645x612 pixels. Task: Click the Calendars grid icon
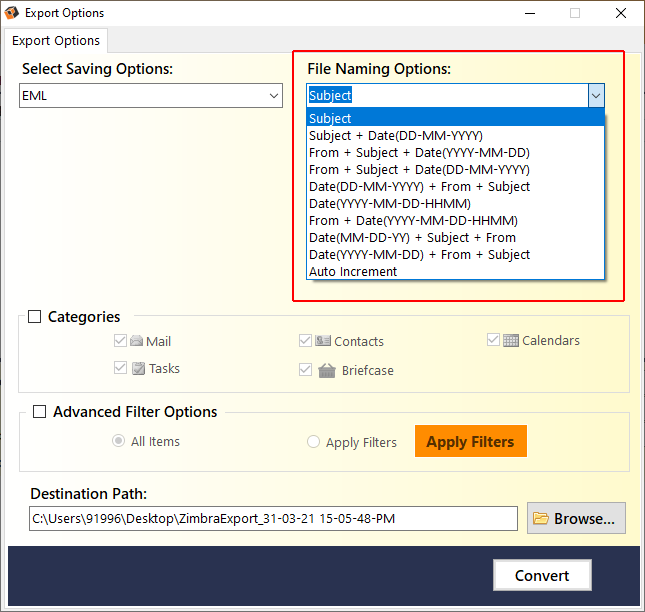(x=510, y=341)
